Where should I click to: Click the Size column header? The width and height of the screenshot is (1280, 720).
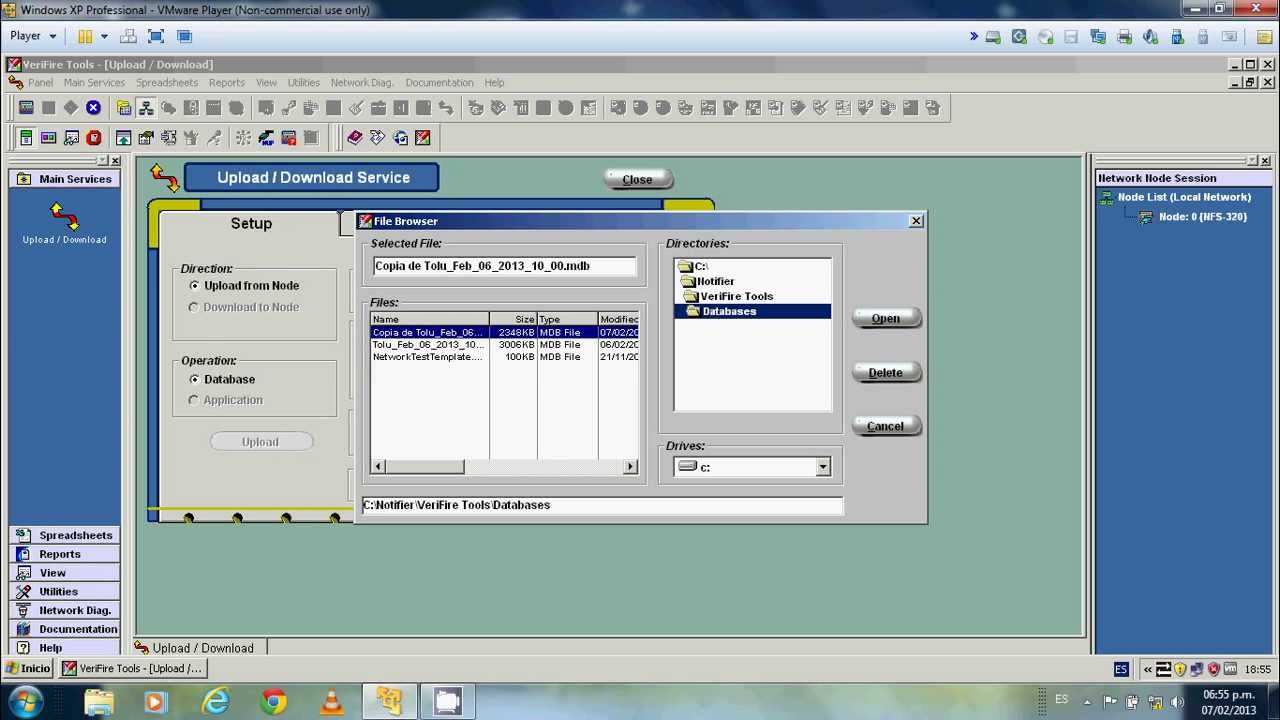(513, 319)
